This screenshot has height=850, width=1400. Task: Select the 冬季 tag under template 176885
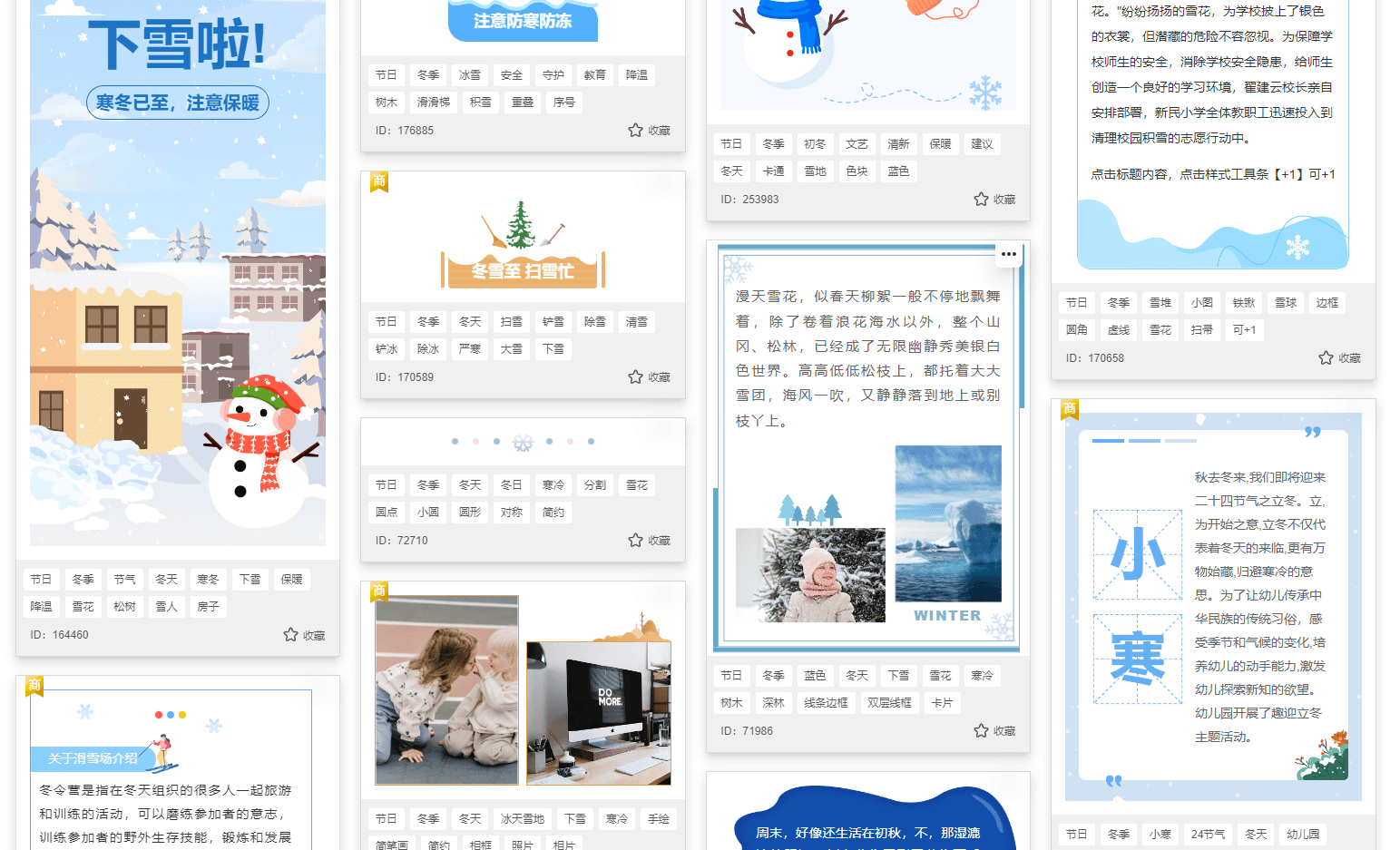(x=427, y=74)
